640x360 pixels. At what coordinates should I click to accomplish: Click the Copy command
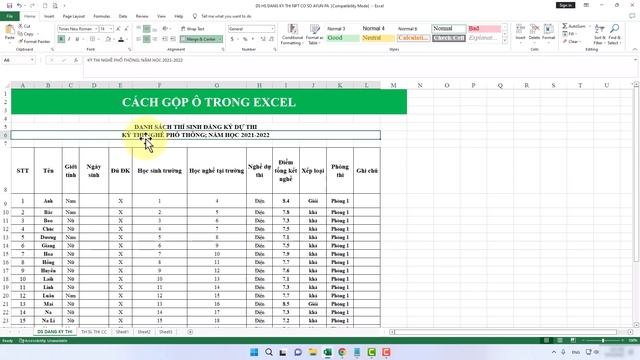[26, 33]
